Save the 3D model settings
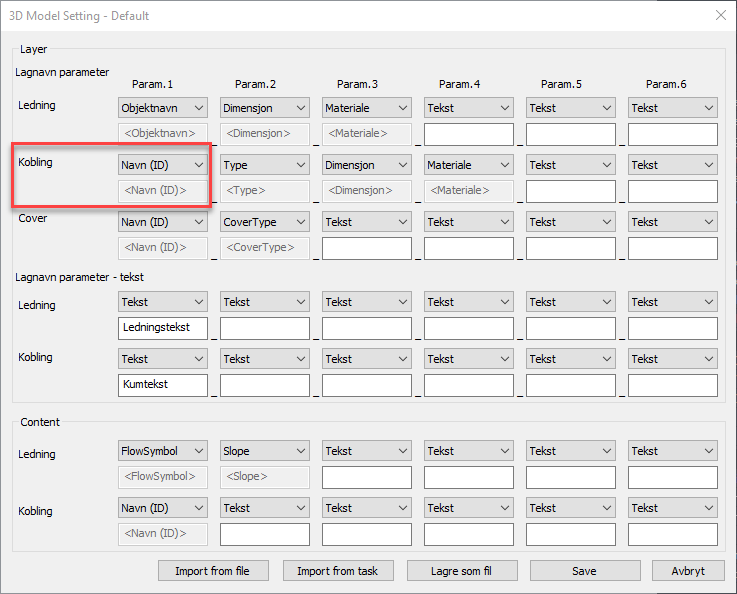737x594 pixels. click(584, 571)
